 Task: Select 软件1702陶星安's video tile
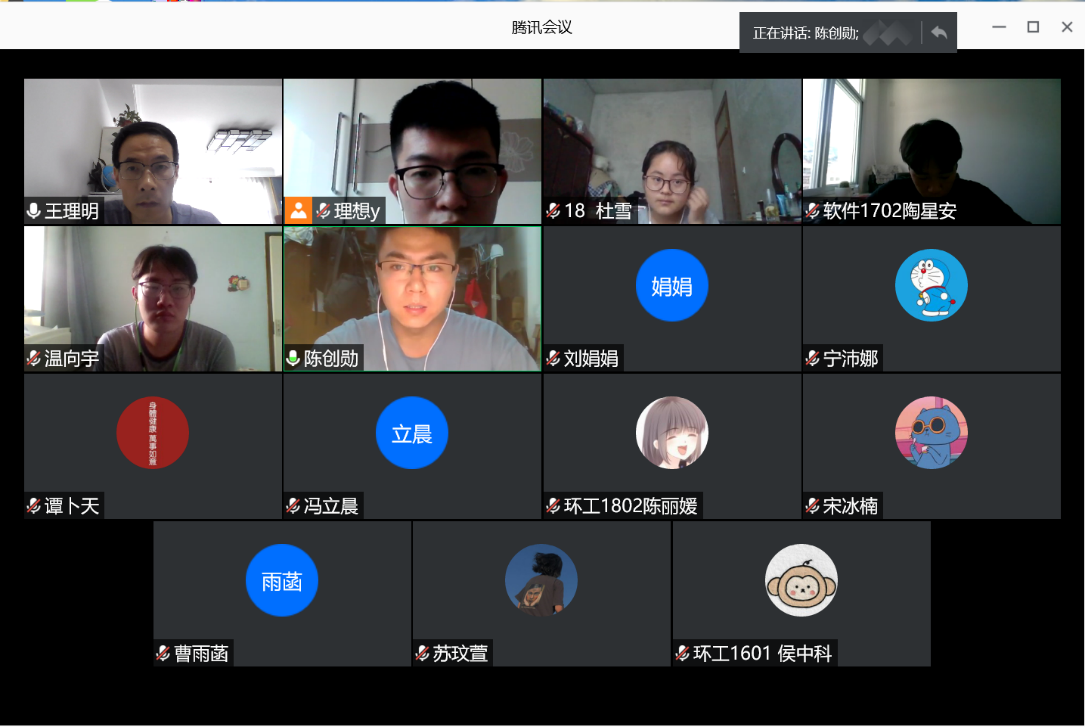click(931, 150)
